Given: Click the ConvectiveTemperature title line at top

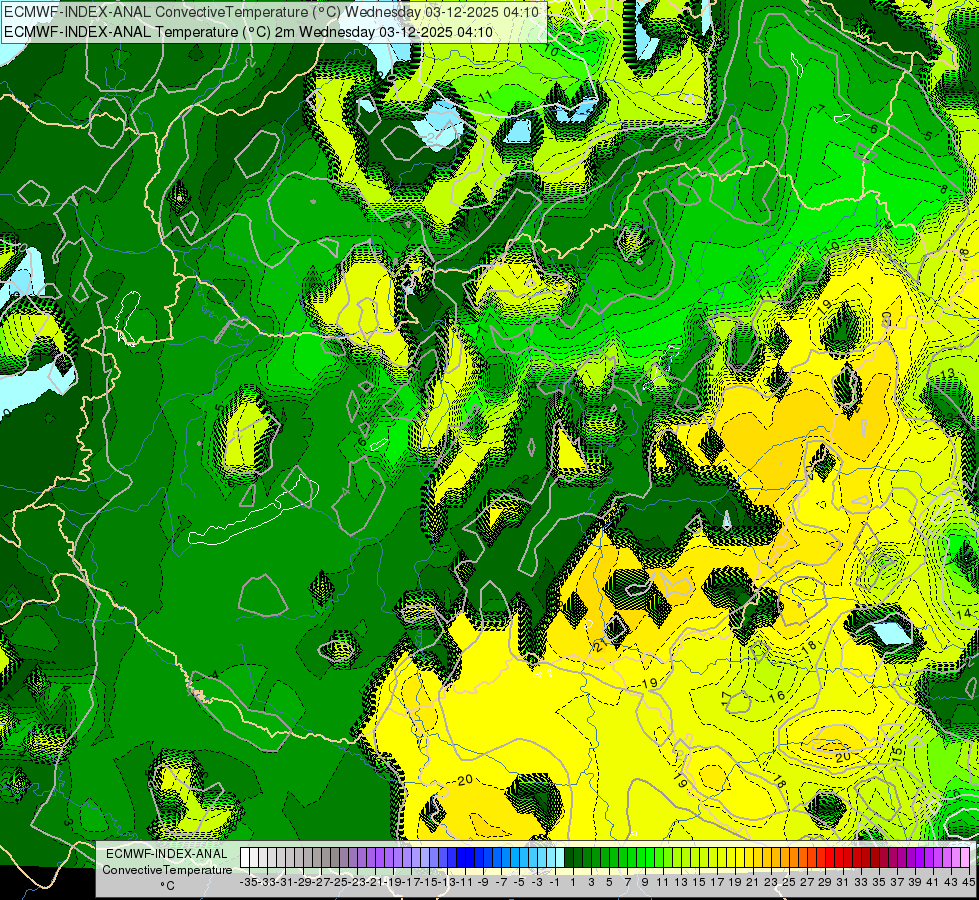Looking at the screenshot, I should [272, 12].
